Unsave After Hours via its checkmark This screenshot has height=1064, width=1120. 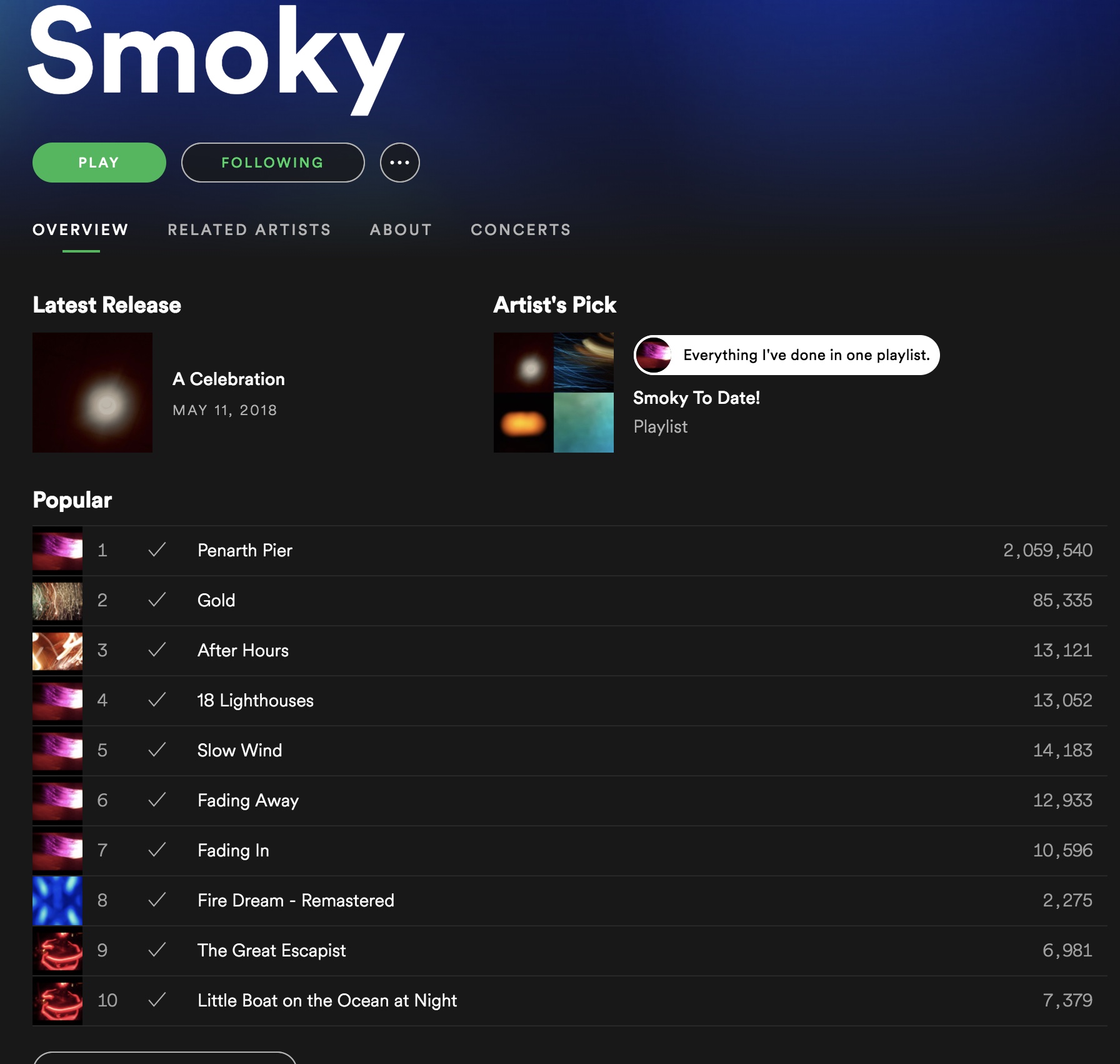[x=157, y=650]
